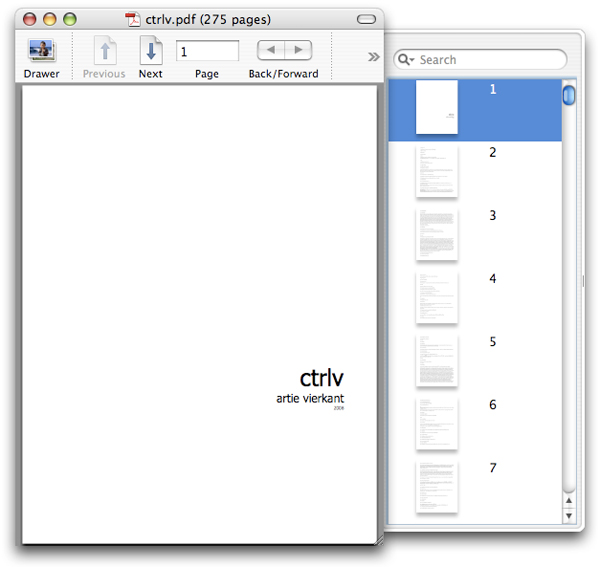Select page 6 thumbnail in drawer
The width and height of the screenshot is (600, 567).
pos(437,423)
